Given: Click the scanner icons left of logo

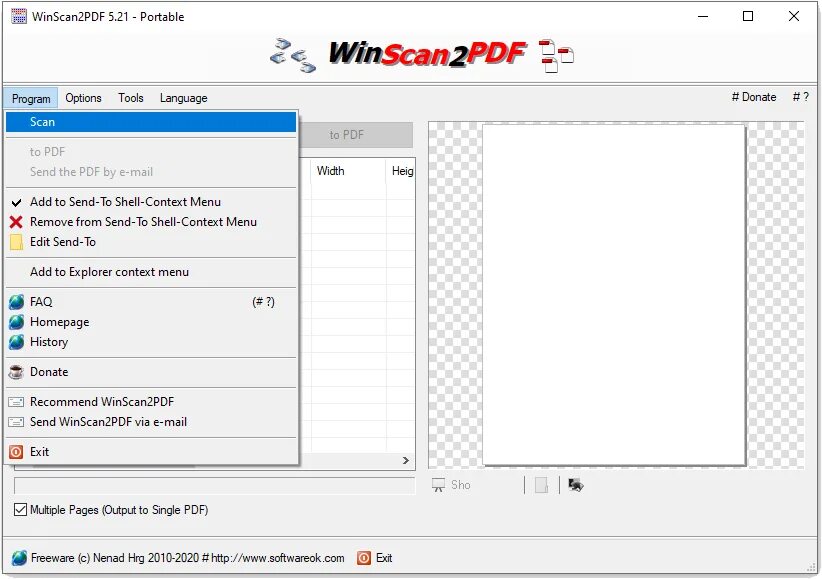Looking at the screenshot, I should point(293,56).
